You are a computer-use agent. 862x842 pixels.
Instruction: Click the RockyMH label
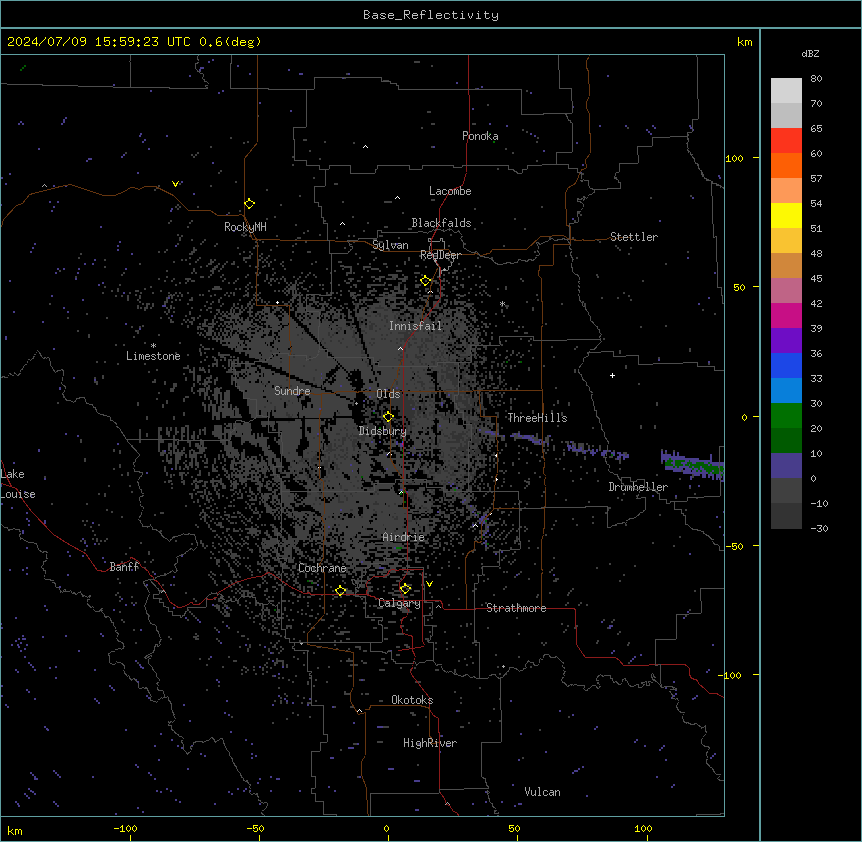245,227
